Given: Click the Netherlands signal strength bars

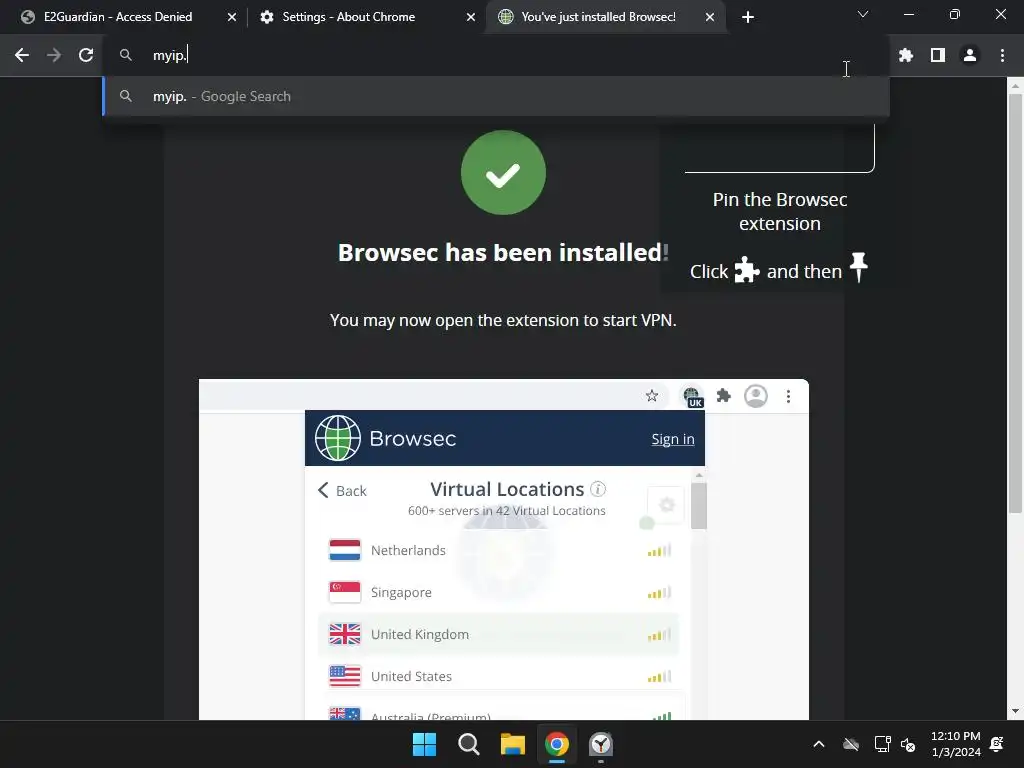Looking at the screenshot, I should [x=659, y=551].
